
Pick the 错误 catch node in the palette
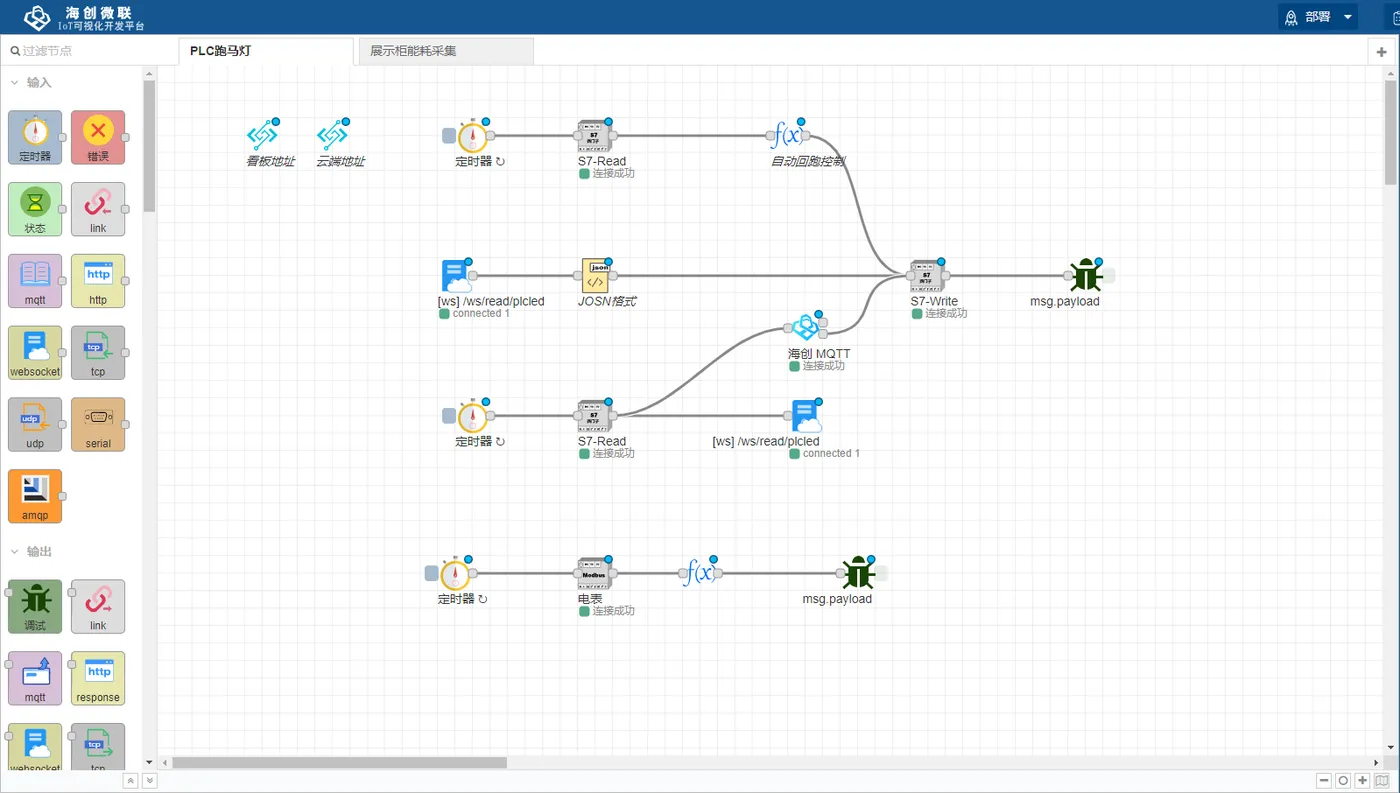98,137
